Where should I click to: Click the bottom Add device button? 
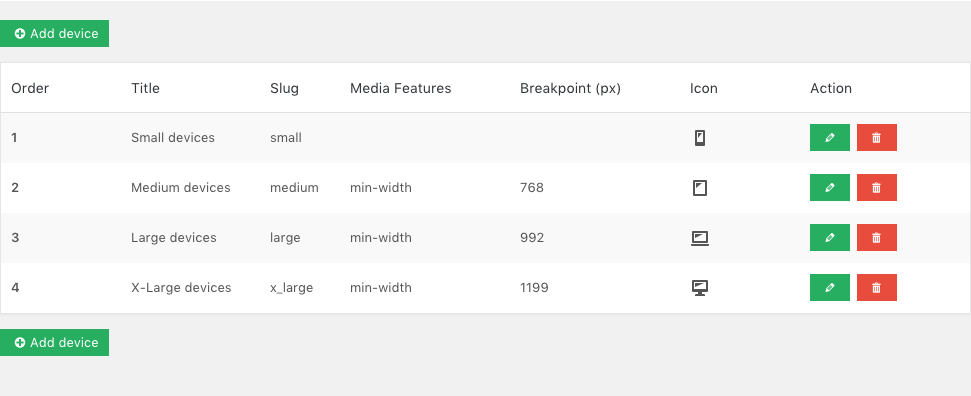tap(54, 343)
